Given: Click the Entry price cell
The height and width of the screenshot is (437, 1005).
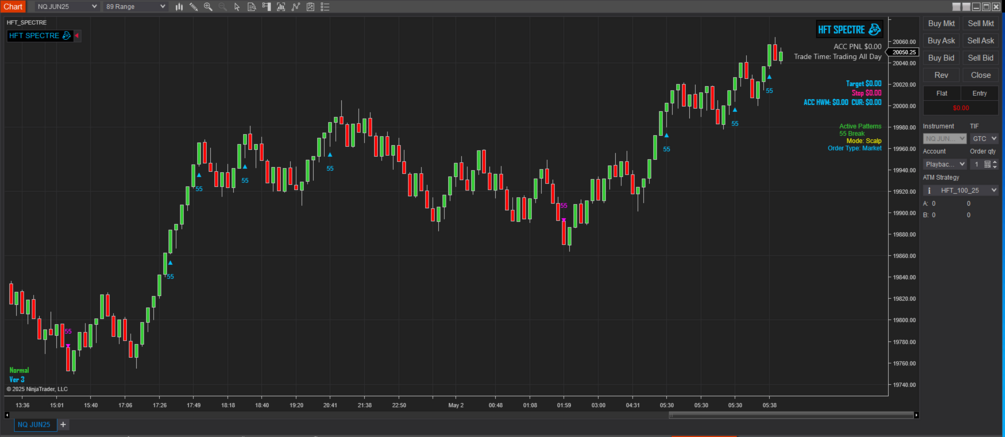Looking at the screenshot, I should pyautogui.click(x=979, y=94).
